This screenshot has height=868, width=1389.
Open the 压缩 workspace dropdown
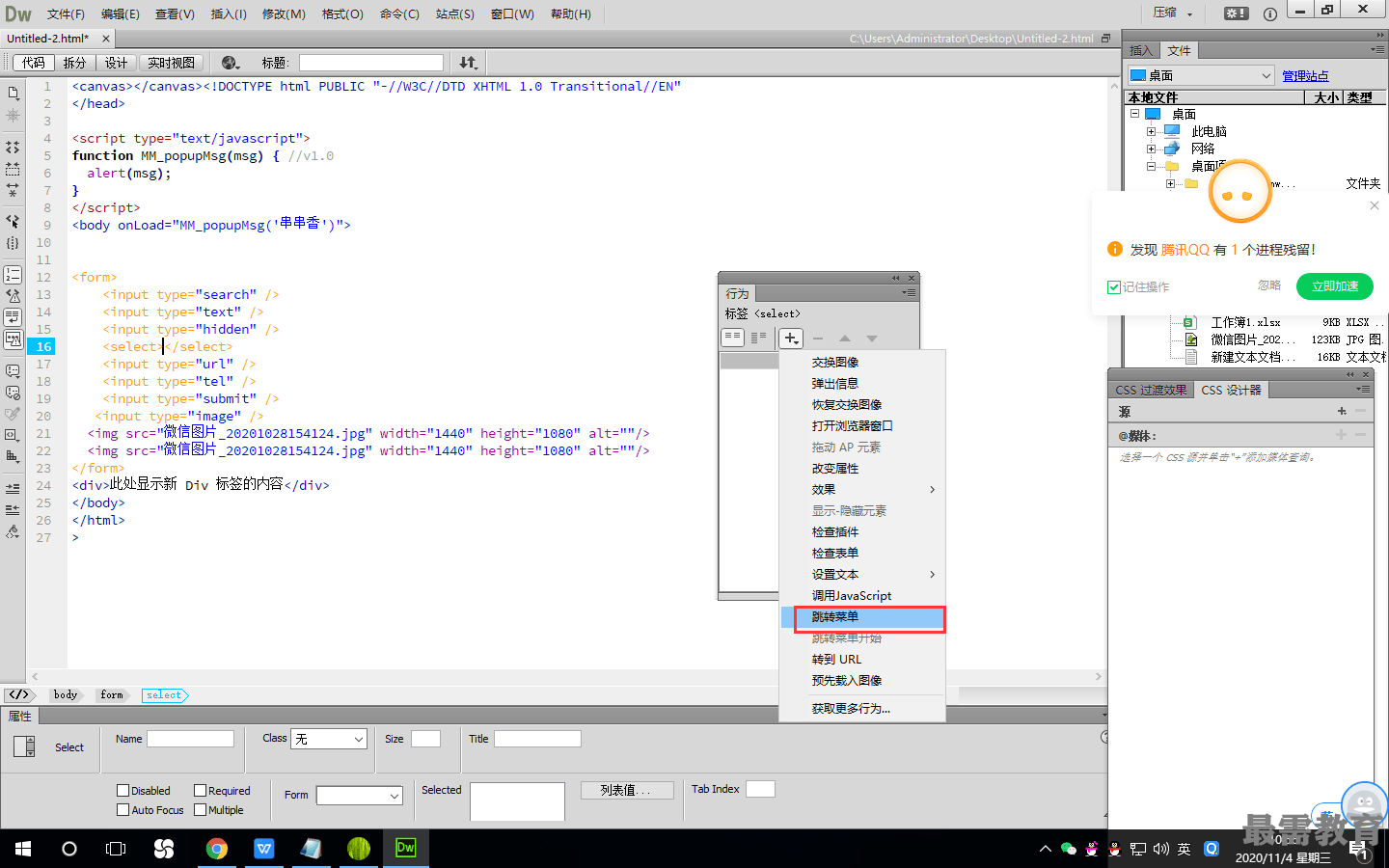pos(1174,14)
